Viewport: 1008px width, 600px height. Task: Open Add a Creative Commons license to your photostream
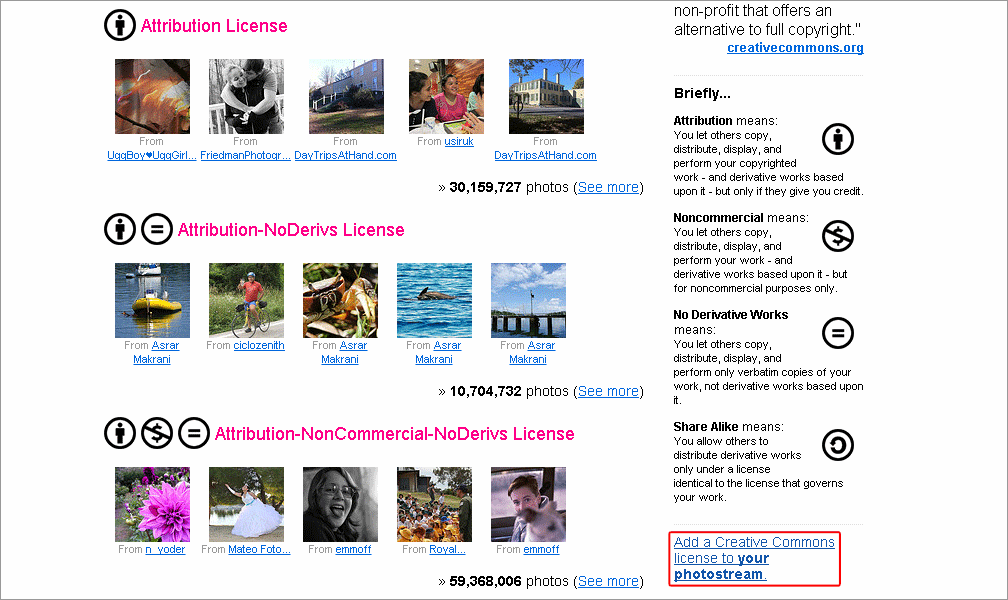click(x=754, y=558)
